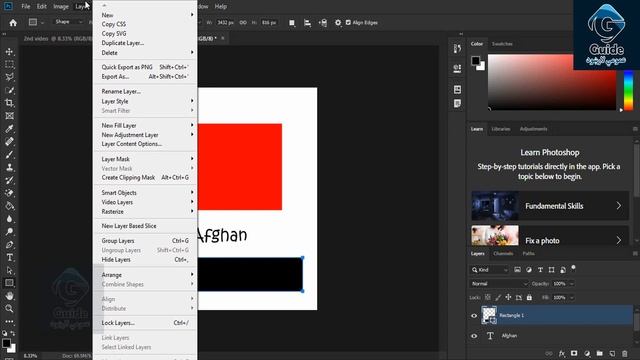Switch to the Adjustments tab
This screenshot has height=360, width=640.
[x=533, y=129]
